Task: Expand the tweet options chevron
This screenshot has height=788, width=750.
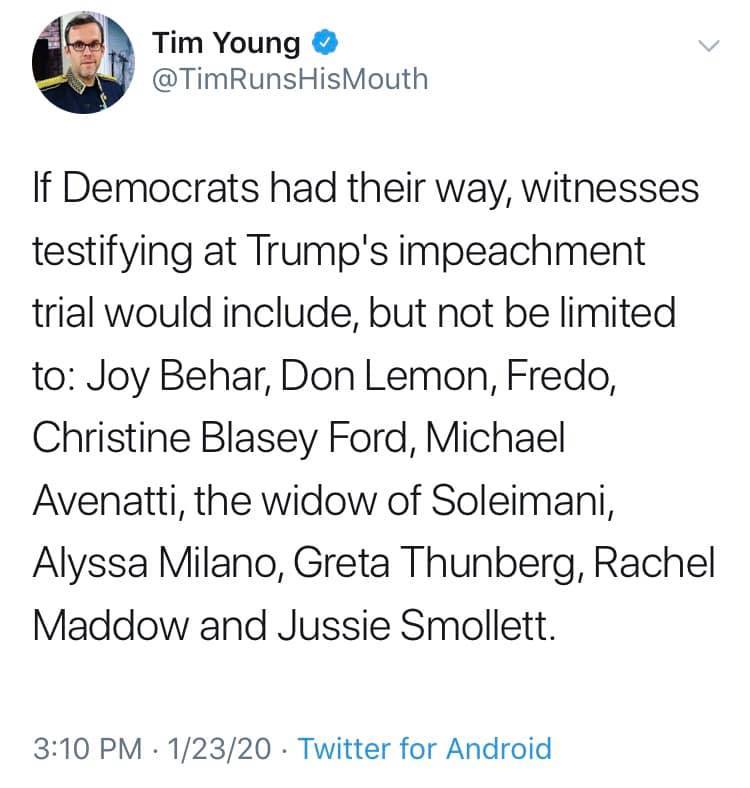Action: (x=709, y=46)
